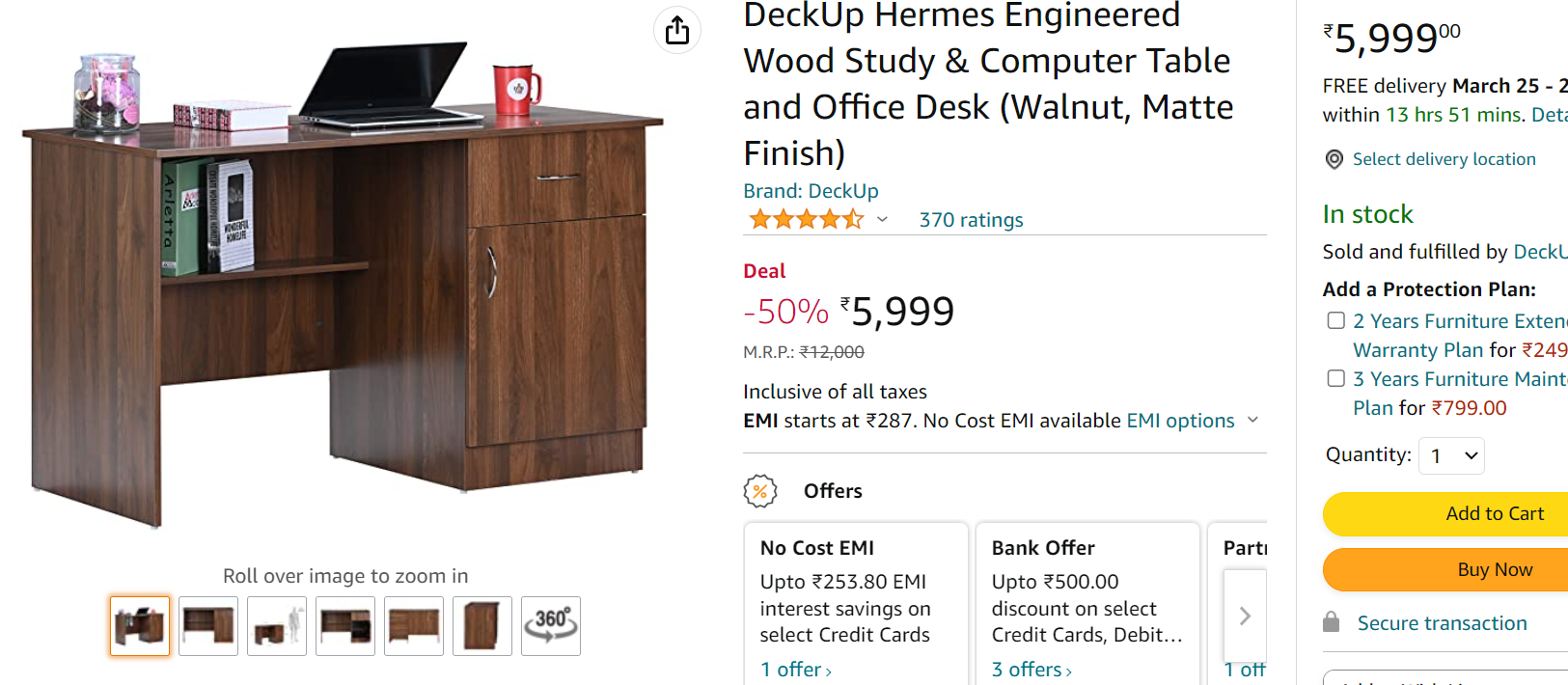Select the second desk image thumbnail

coord(208,626)
